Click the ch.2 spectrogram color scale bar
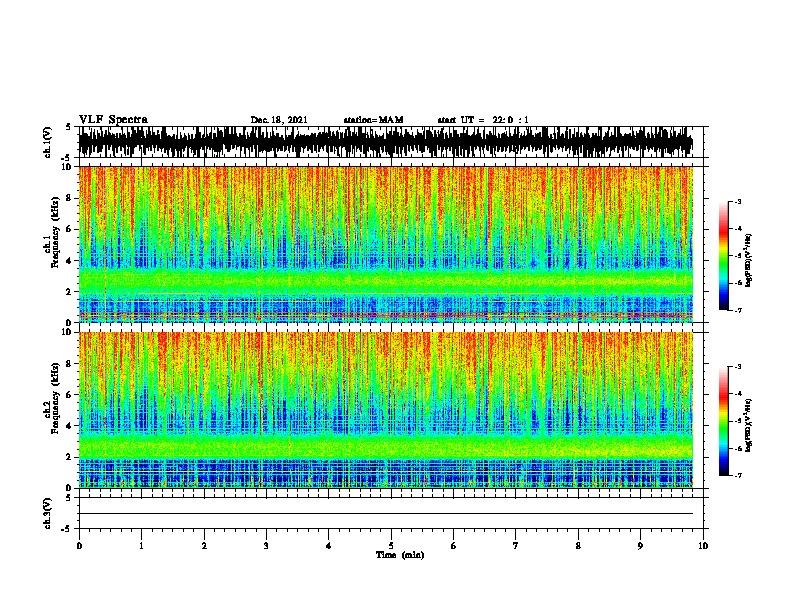This screenshot has height=612, width=792. (724, 421)
